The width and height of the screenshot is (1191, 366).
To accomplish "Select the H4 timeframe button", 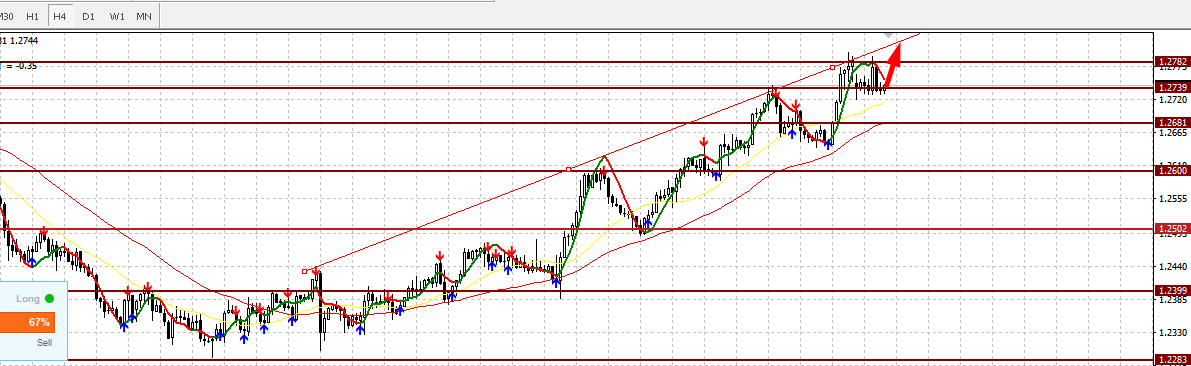I will pos(60,16).
